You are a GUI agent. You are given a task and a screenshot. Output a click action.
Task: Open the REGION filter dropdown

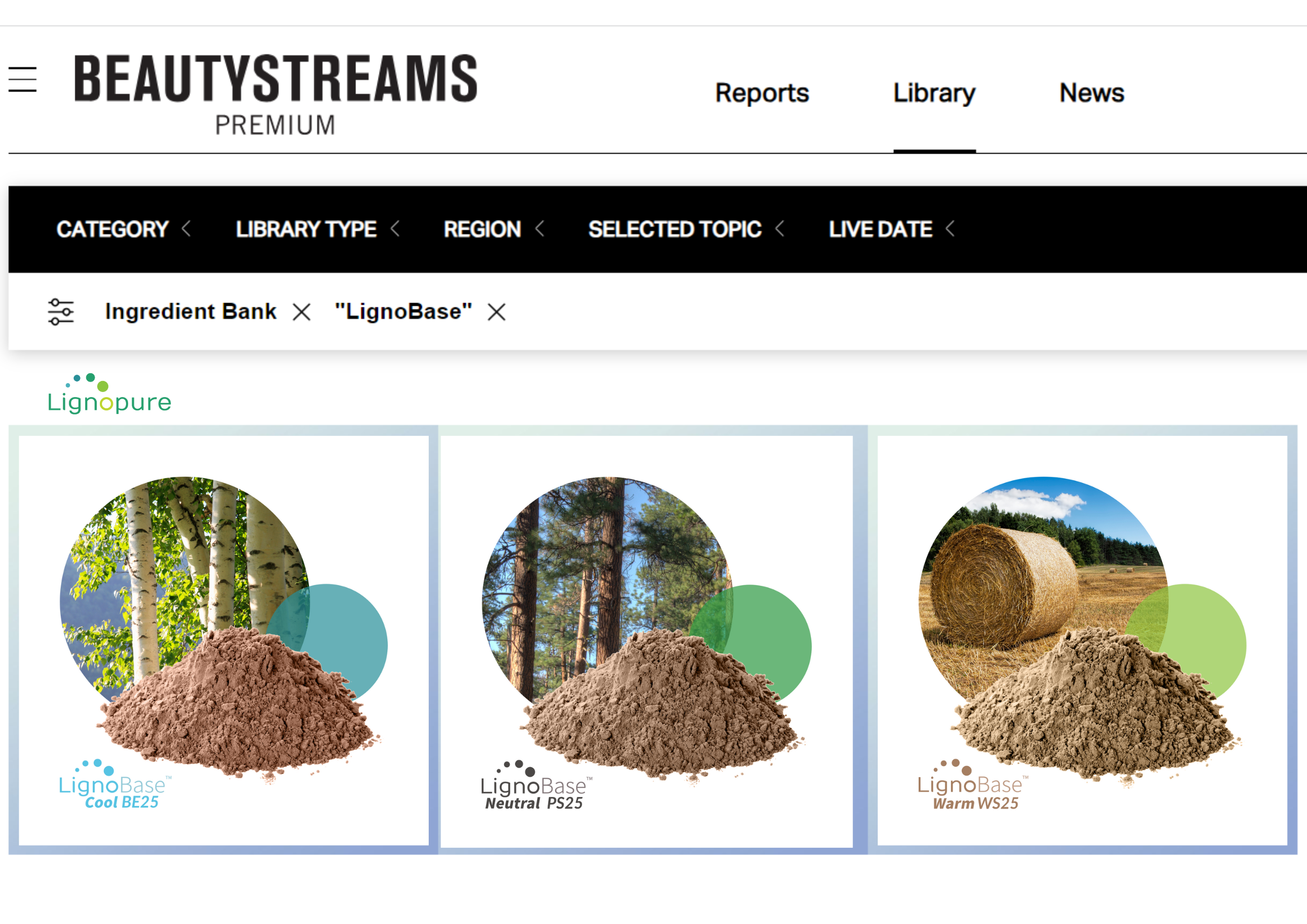tap(494, 229)
